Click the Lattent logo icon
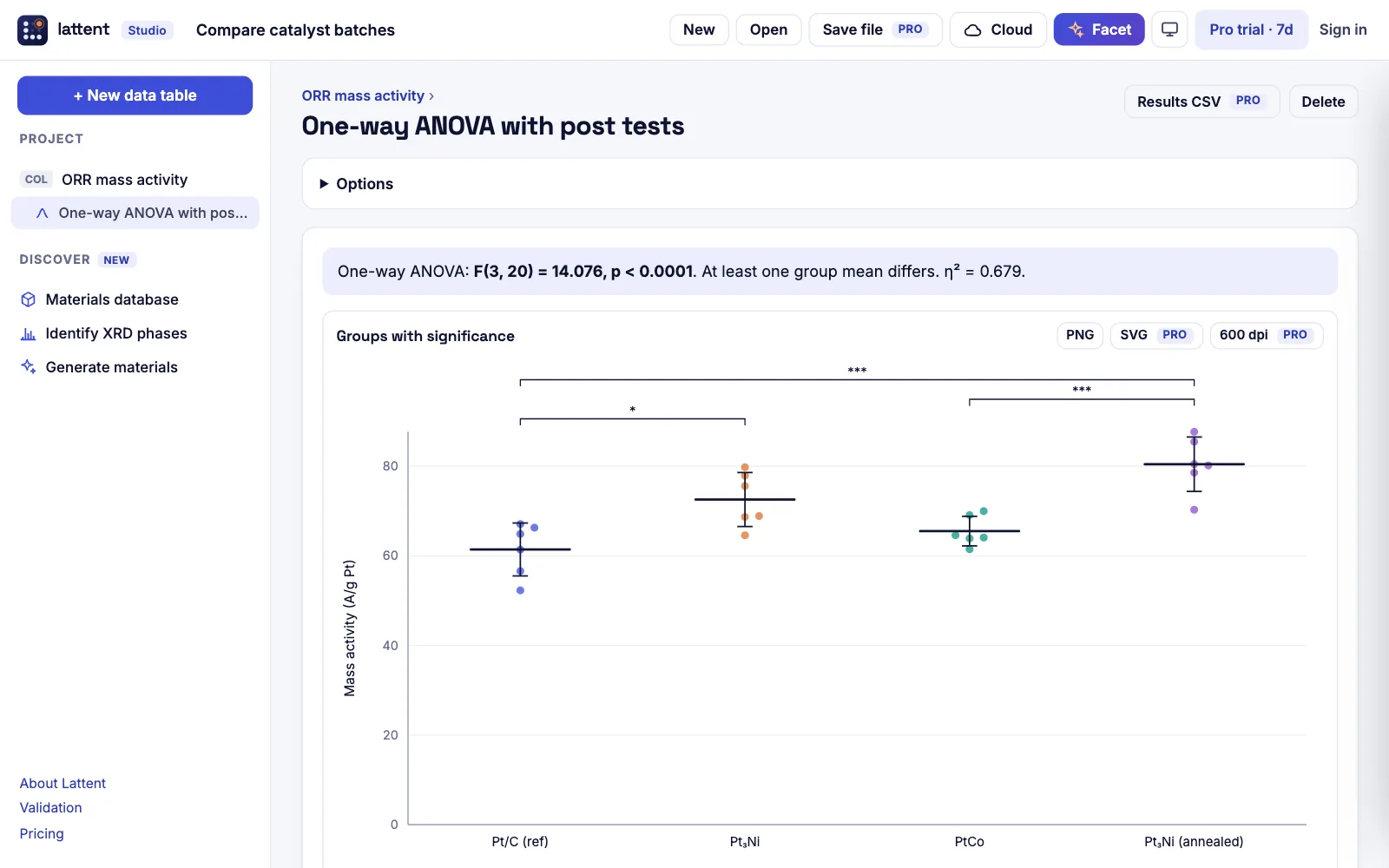The height and width of the screenshot is (868, 1389). coord(33,30)
